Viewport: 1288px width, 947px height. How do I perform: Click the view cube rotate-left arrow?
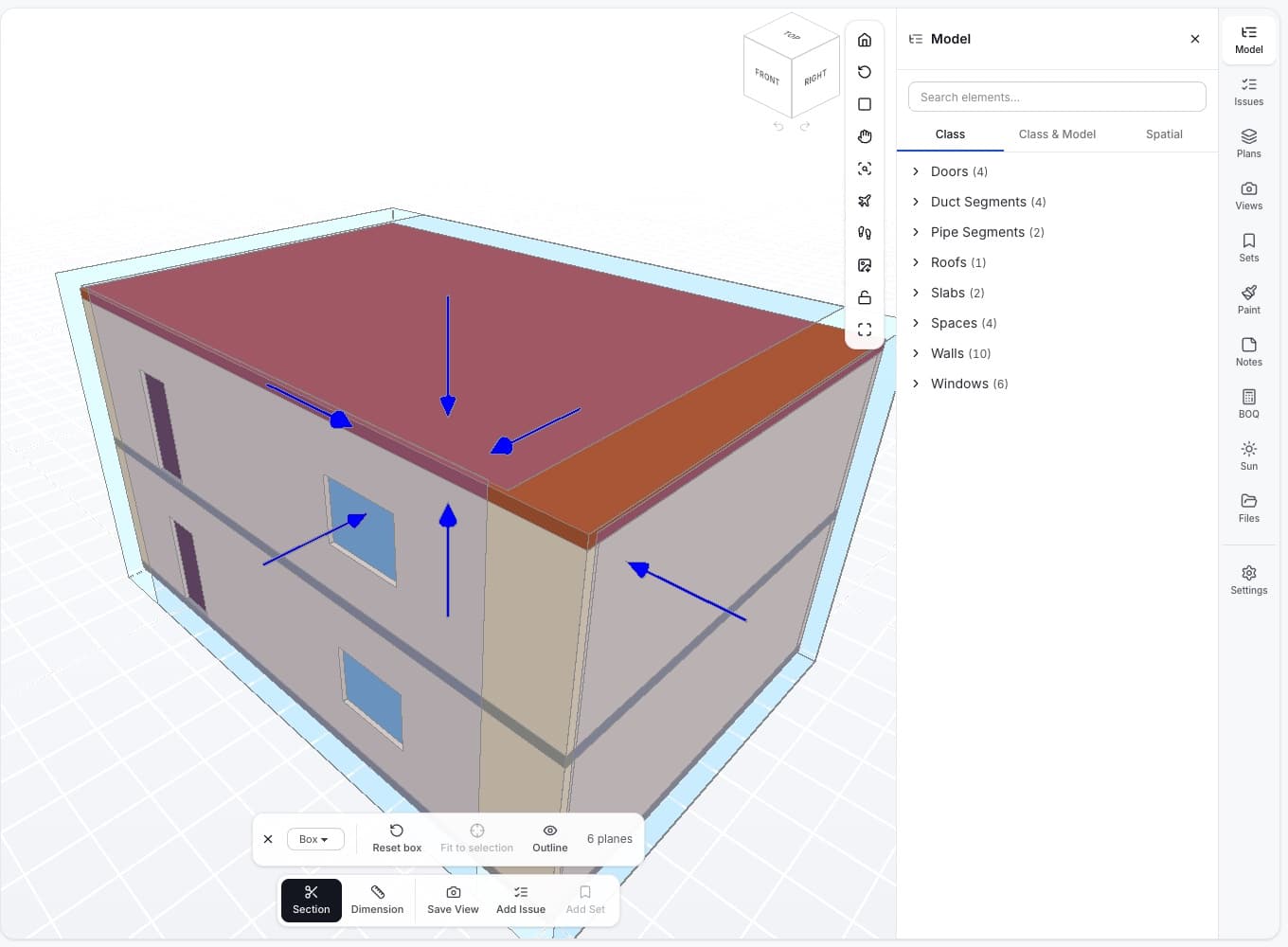pyautogui.click(x=778, y=126)
